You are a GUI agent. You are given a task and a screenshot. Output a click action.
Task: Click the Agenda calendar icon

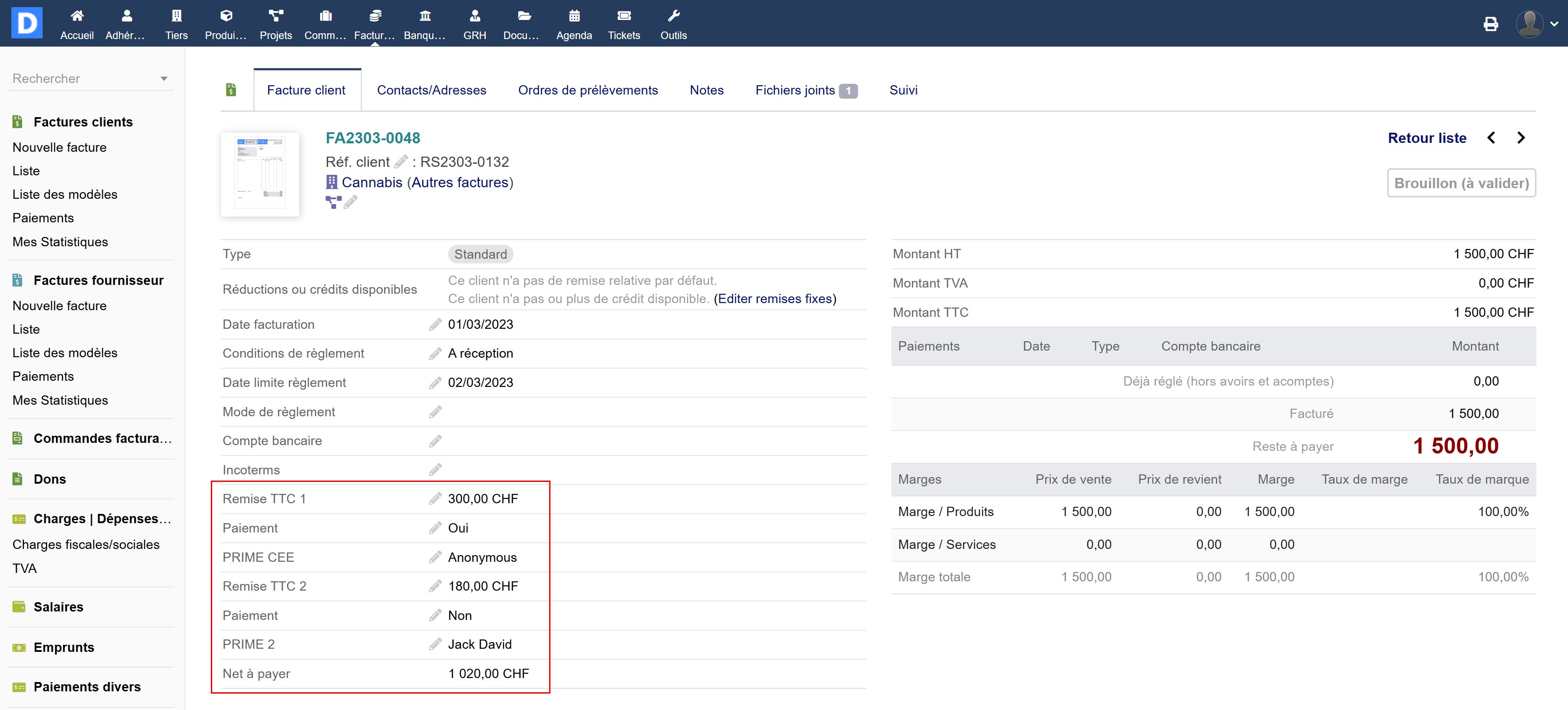tap(574, 16)
